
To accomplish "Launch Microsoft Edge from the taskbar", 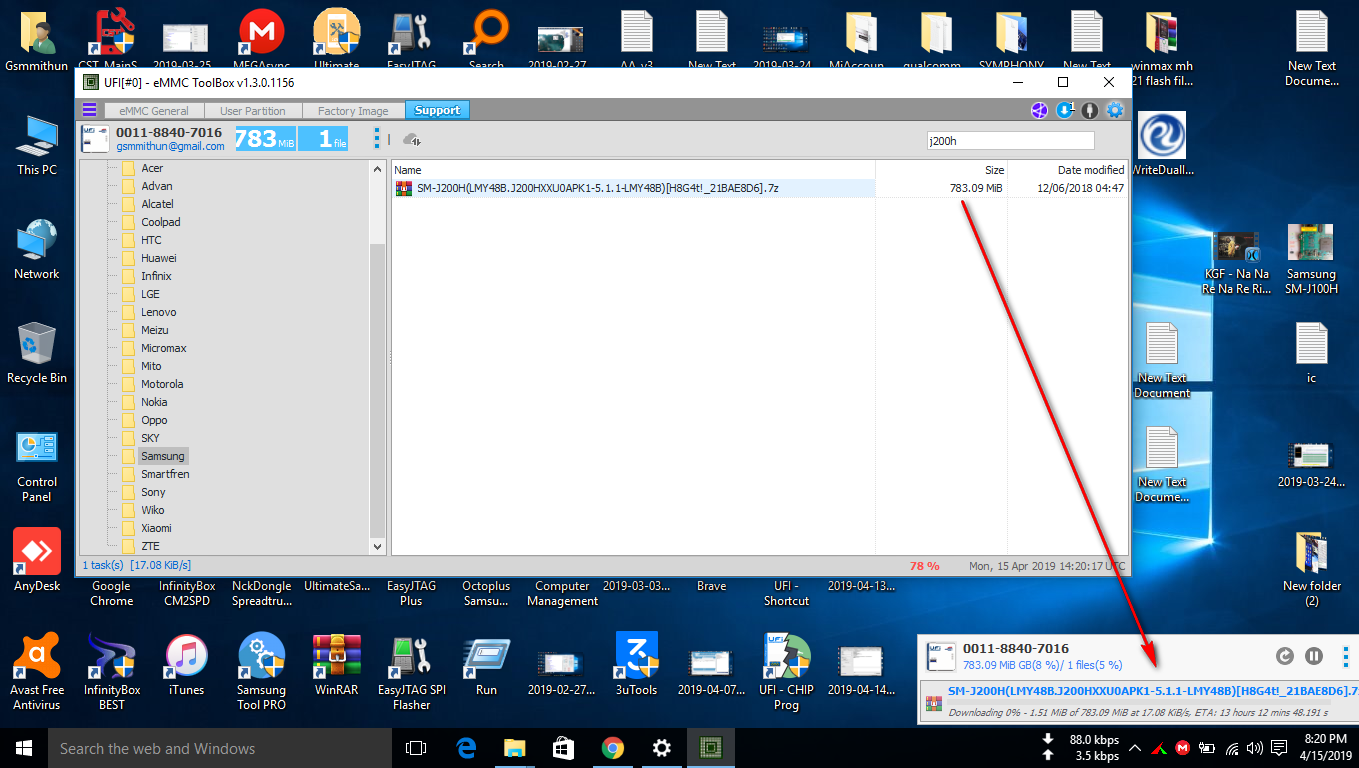I will click(x=466, y=748).
